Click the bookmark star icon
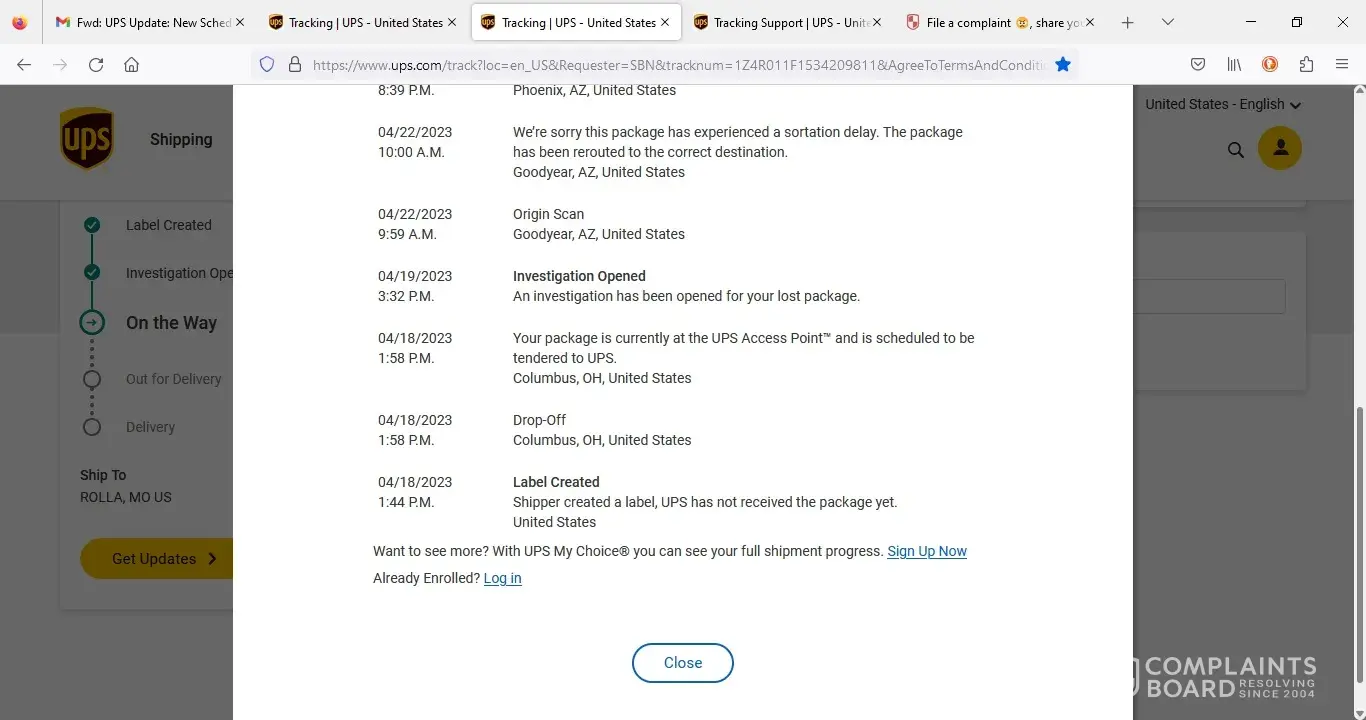1366x720 pixels. click(x=1063, y=64)
